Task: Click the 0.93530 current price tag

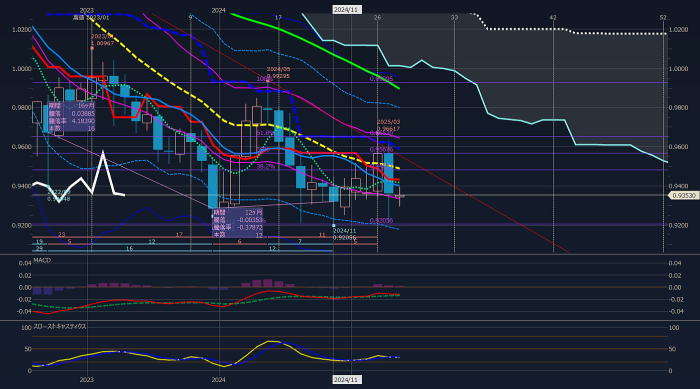Action: click(683, 196)
